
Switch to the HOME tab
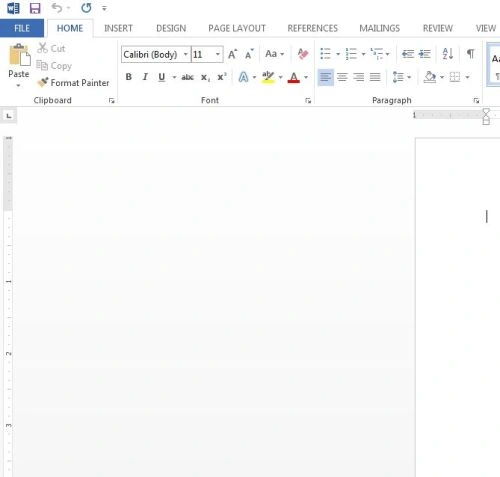70,28
